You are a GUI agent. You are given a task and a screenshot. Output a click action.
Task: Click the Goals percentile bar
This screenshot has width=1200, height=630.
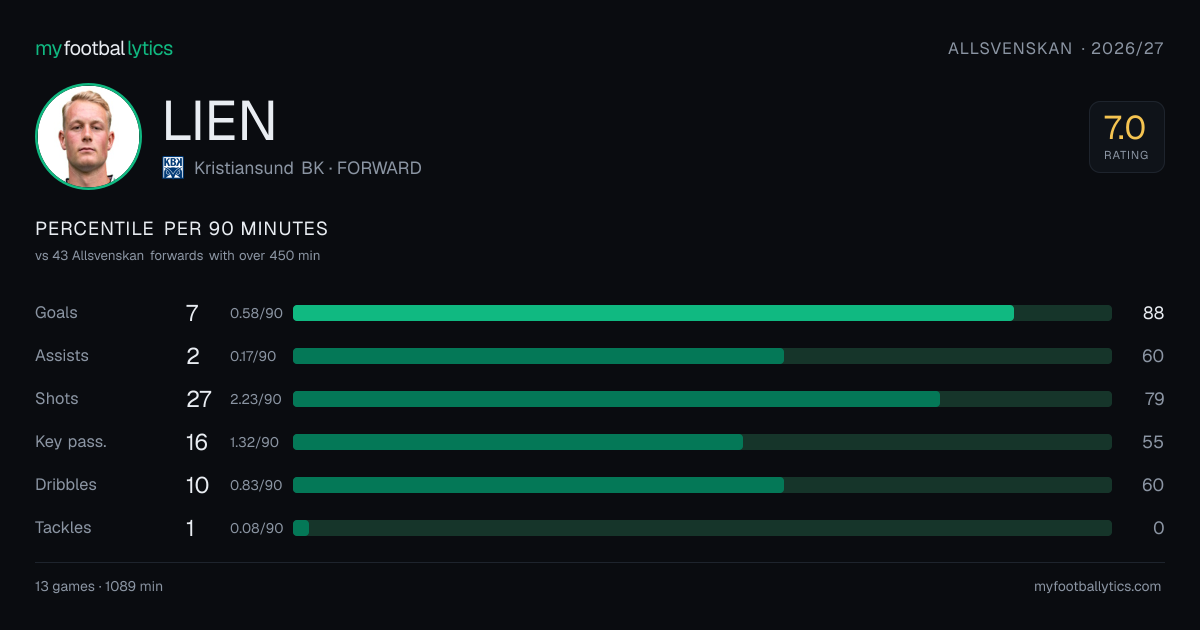[702, 313]
